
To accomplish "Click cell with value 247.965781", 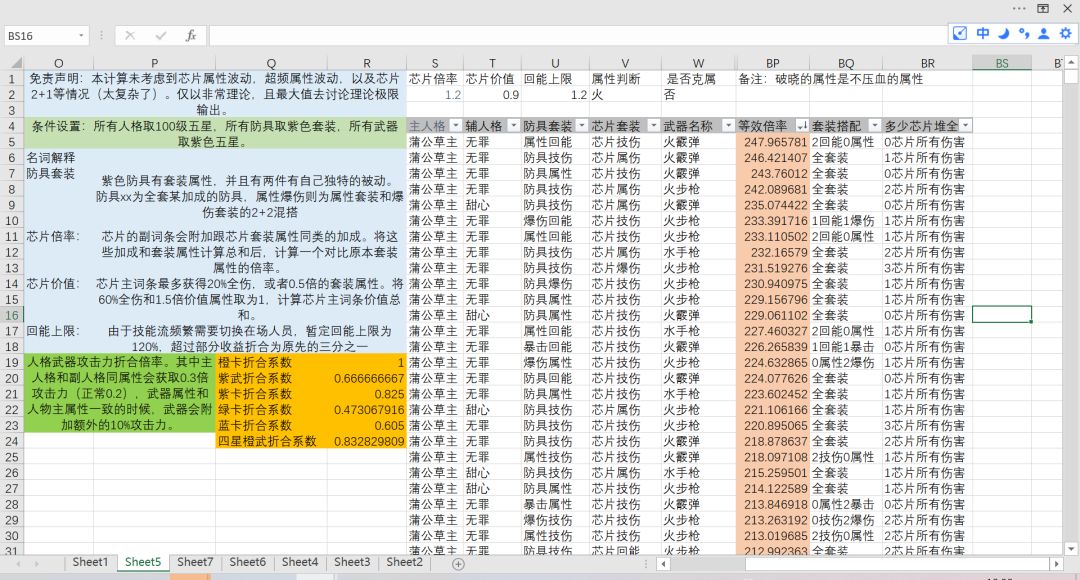I will click(772, 142).
